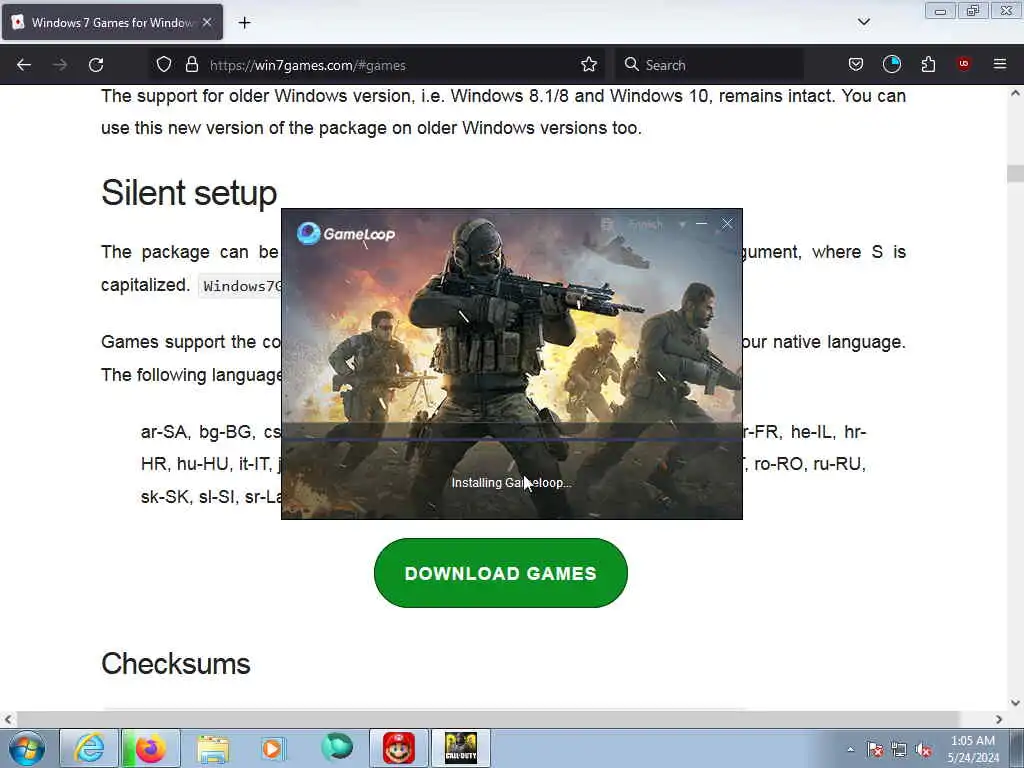This screenshot has width=1024, height=768.
Task: Open Windows Explorer folder in taskbar
Action: (213, 748)
